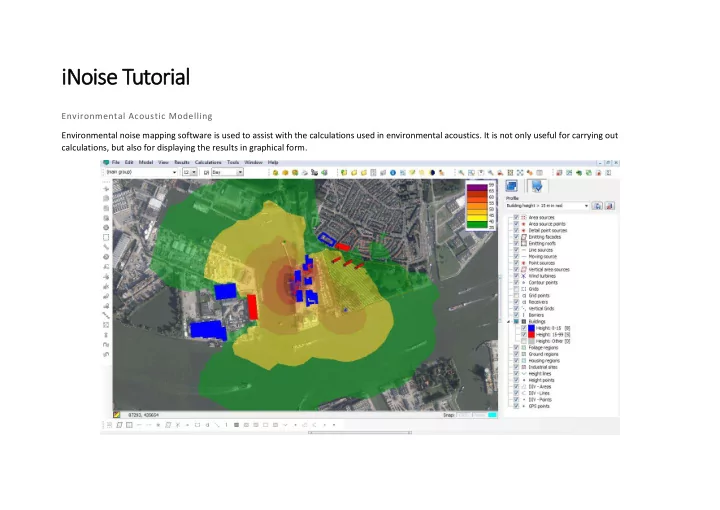The width and height of the screenshot is (720, 510).
Task: Open the Help menu
Action: [x=273, y=163]
